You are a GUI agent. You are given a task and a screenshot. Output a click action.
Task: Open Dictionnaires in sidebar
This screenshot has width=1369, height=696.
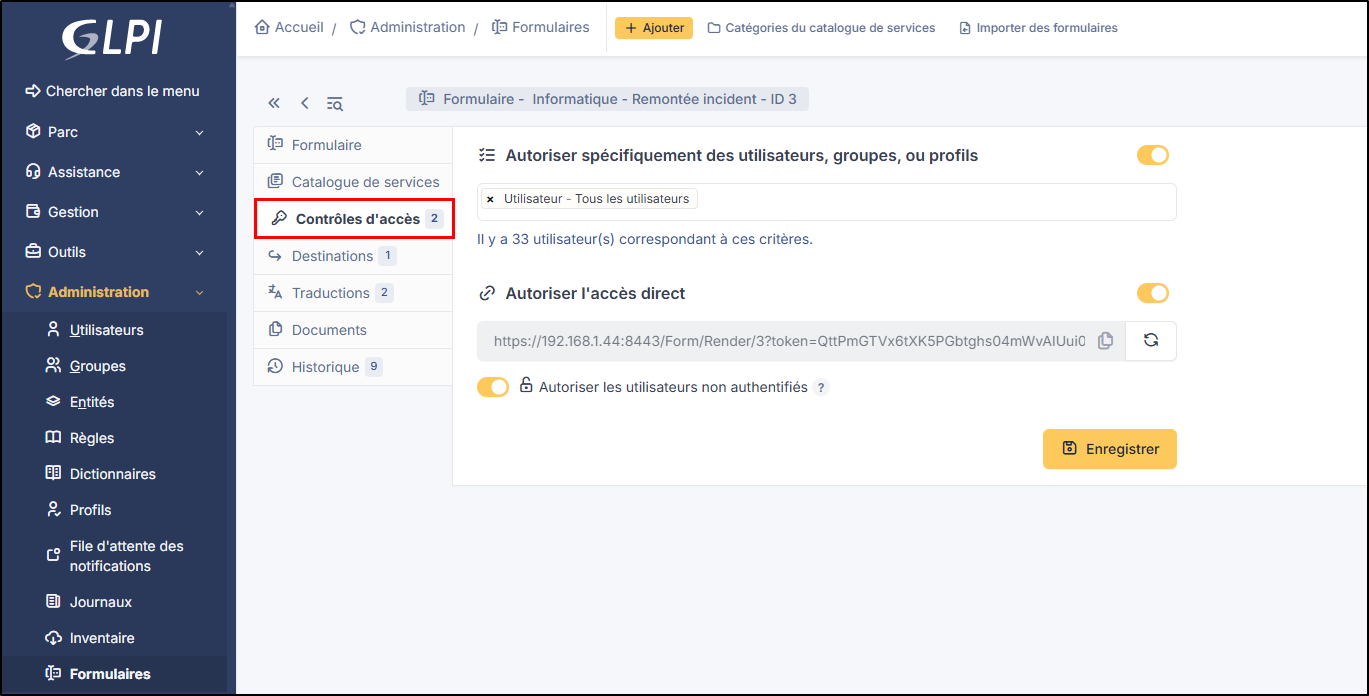pos(113,474)
